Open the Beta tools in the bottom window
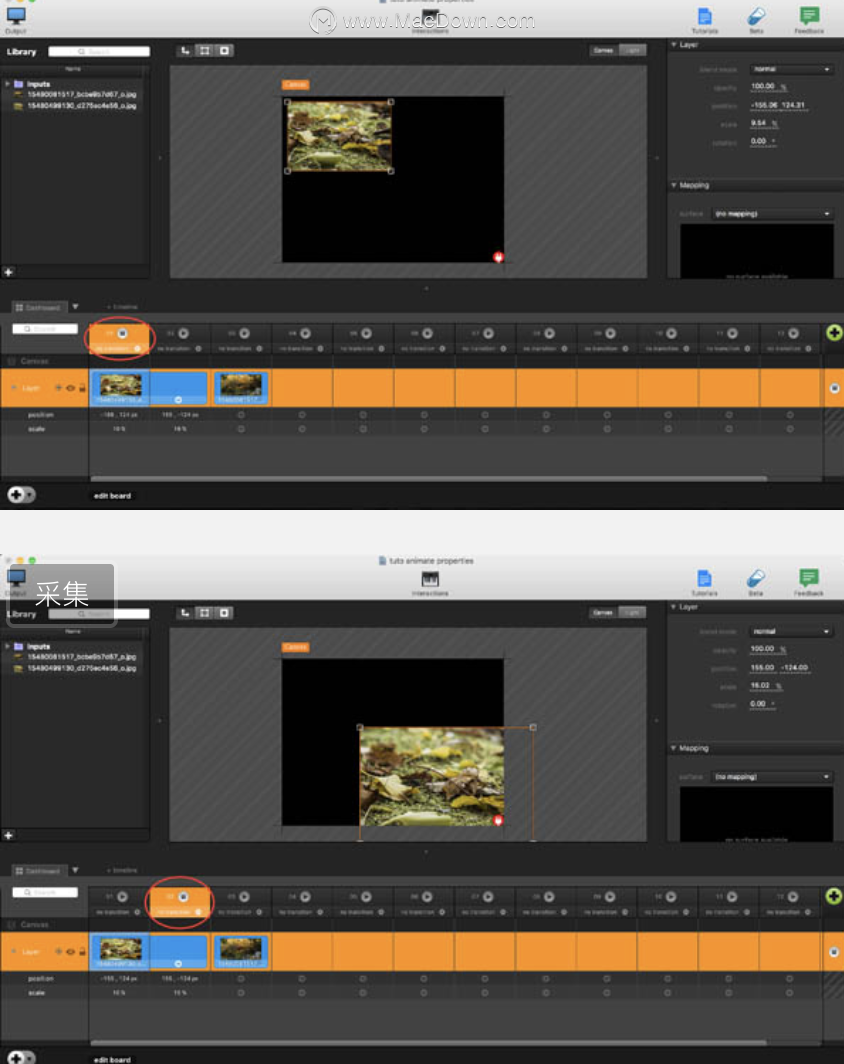Image resolution: width=844 pixels, height=1064 pixels. (756, 582)
